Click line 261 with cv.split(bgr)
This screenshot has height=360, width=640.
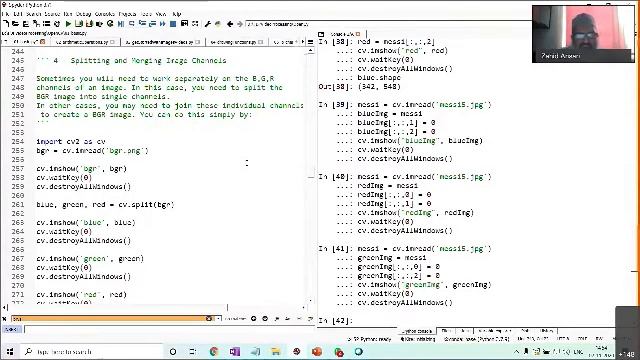(x=105, y=204)
